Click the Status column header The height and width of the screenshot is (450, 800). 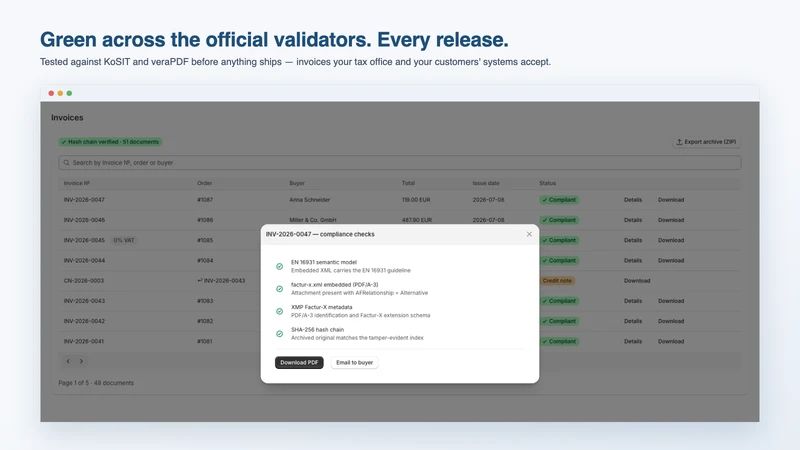point(547,183)
